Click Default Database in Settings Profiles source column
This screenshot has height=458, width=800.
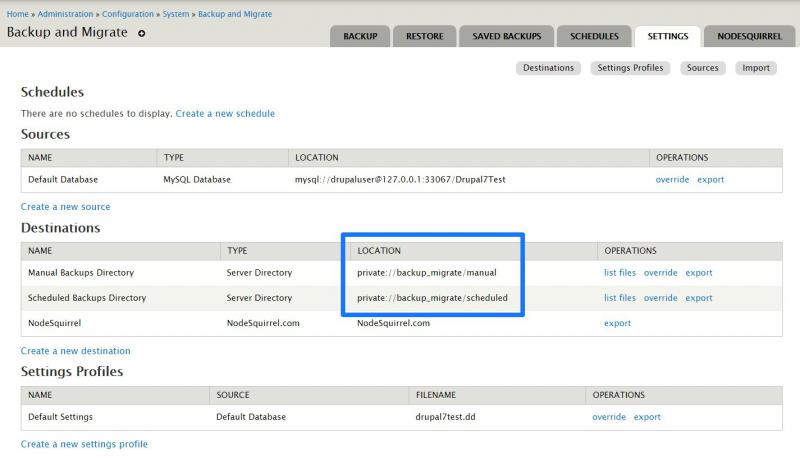pyautogui.click(x=251, y=417)
